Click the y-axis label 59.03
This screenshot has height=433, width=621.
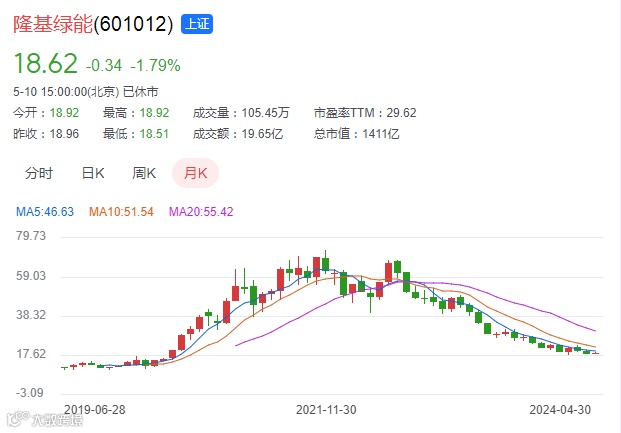point(31,276)
